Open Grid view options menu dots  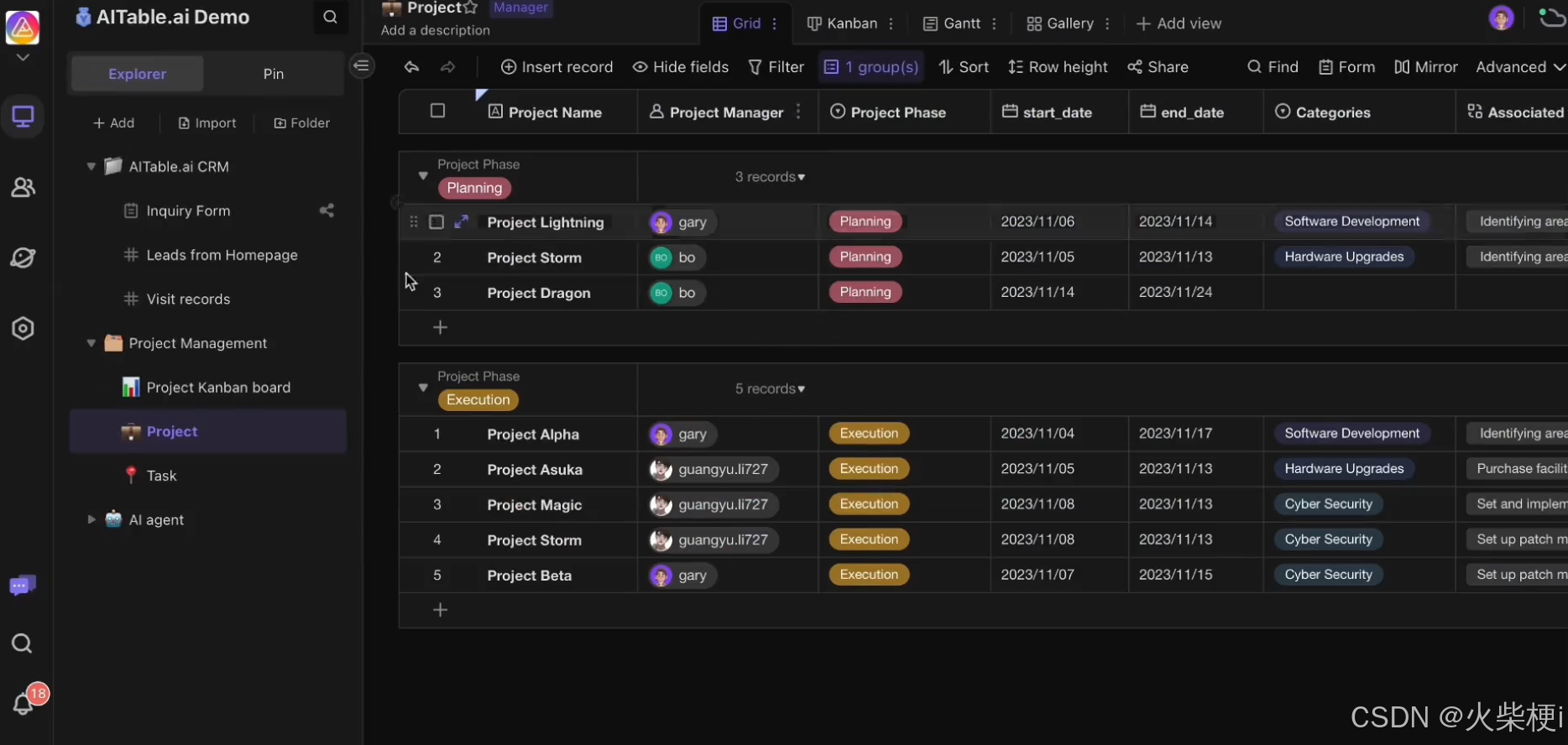[774, 23]
